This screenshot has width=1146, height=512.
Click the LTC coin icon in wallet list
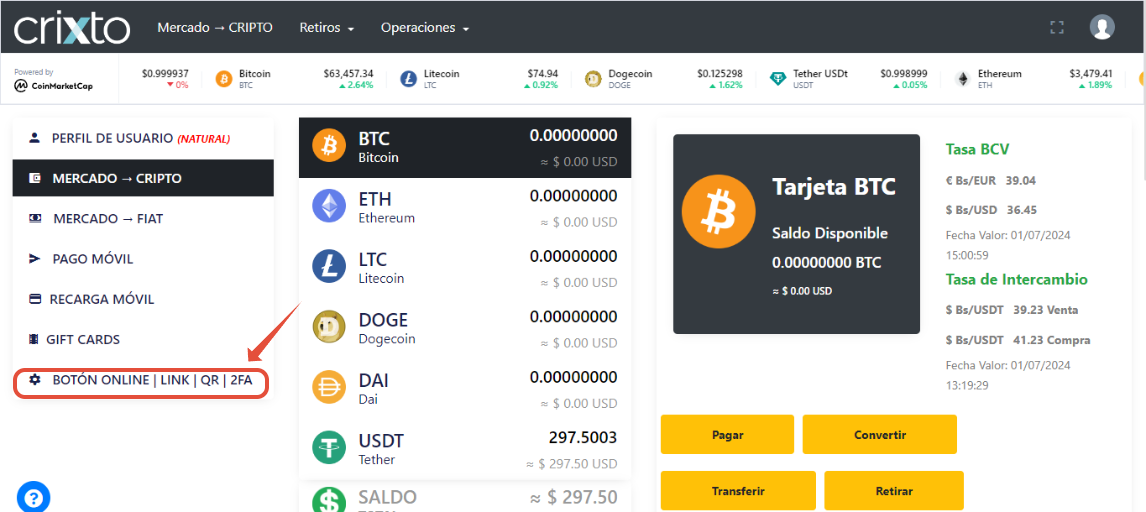click(329, 267)
